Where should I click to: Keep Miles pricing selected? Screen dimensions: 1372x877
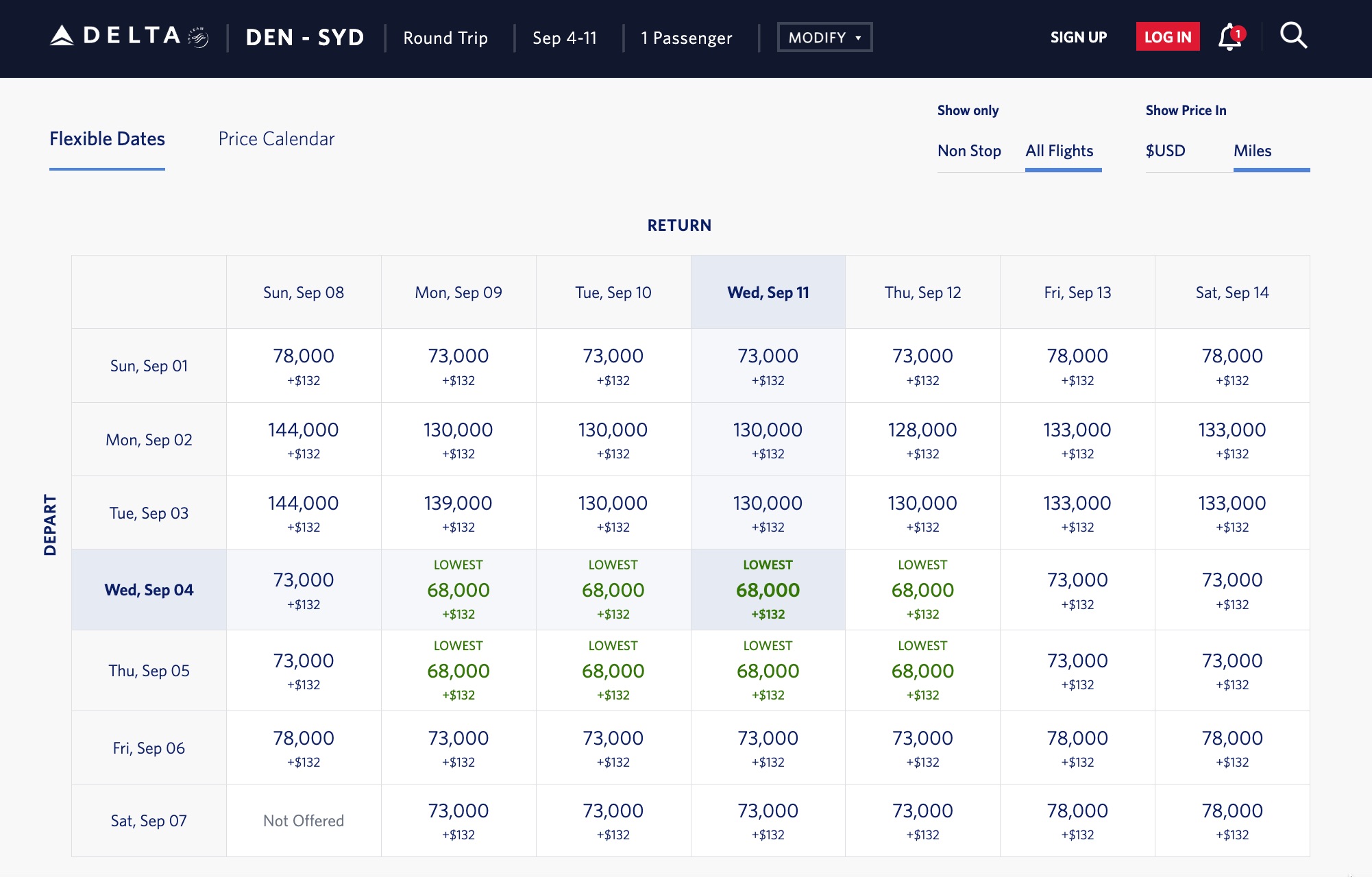pos(1254,151)
